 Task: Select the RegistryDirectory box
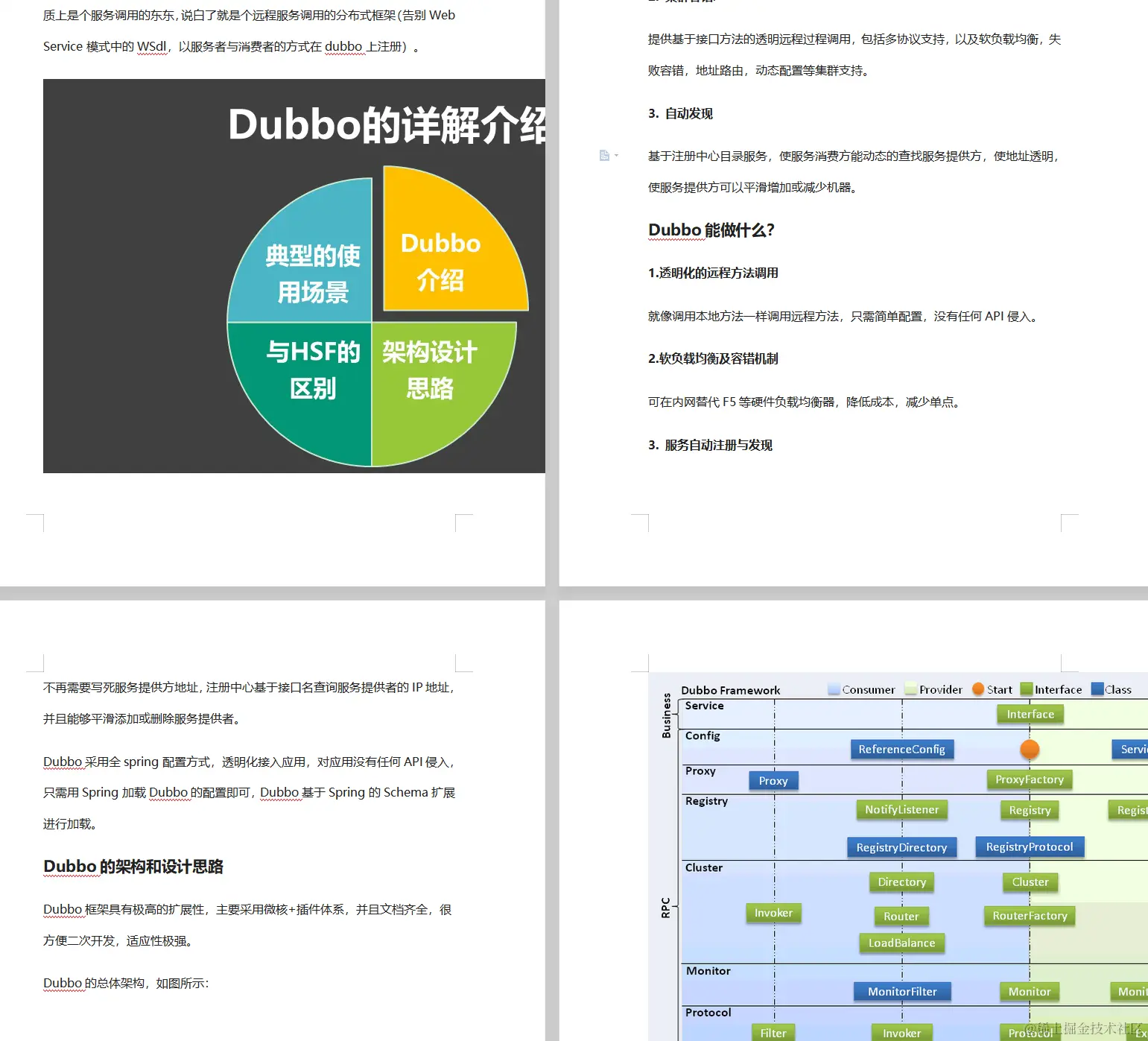(901, 847)
